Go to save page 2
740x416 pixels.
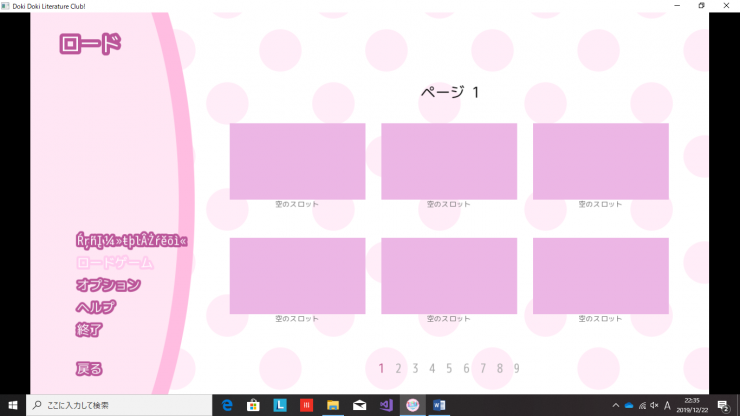click(398, 368)
